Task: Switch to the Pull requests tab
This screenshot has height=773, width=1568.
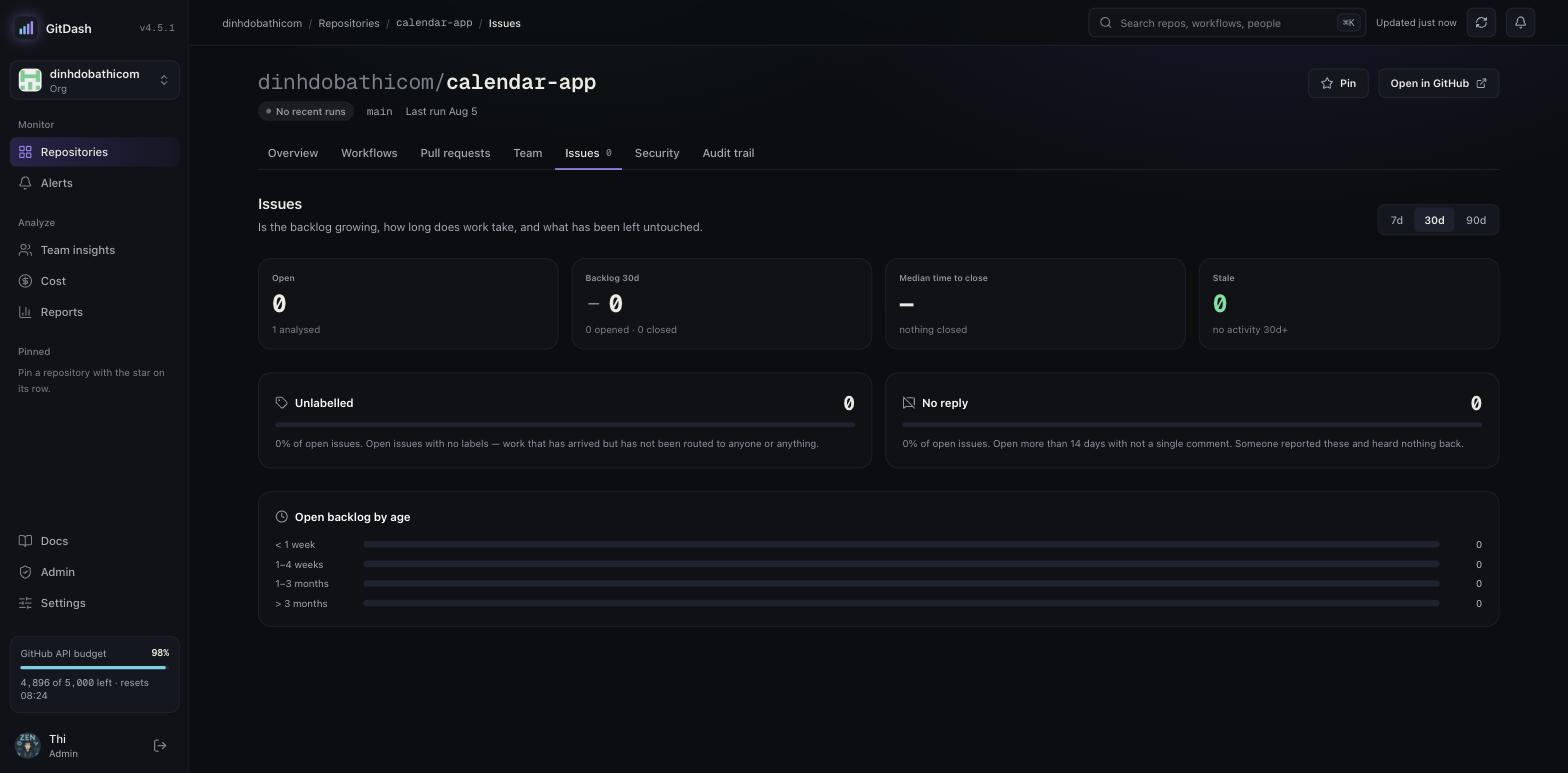Action: 455,153
